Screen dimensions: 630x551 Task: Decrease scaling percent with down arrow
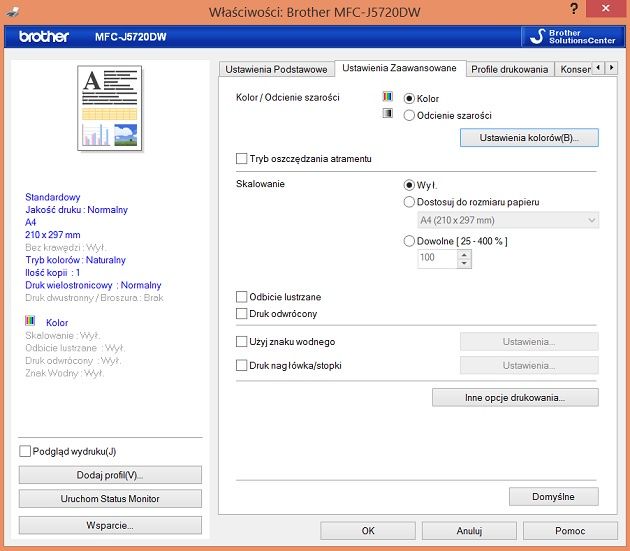[464, 264]
